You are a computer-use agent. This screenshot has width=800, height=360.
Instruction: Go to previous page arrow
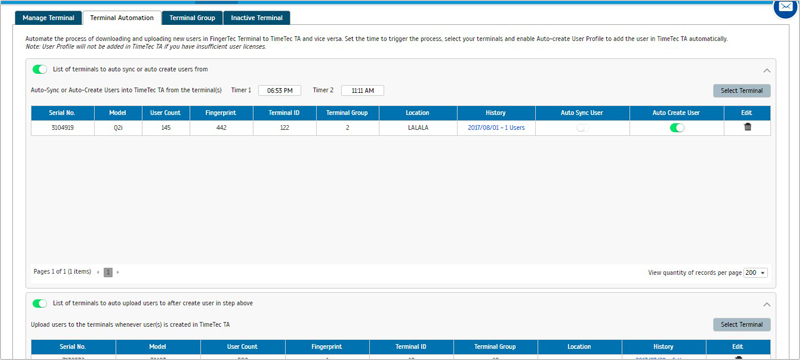pos(97,272)
